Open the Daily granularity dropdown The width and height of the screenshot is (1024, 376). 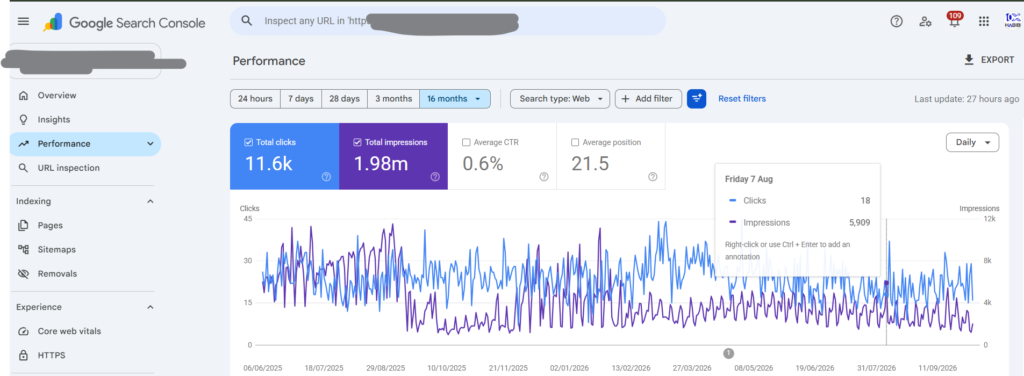[x=972, y=142]
